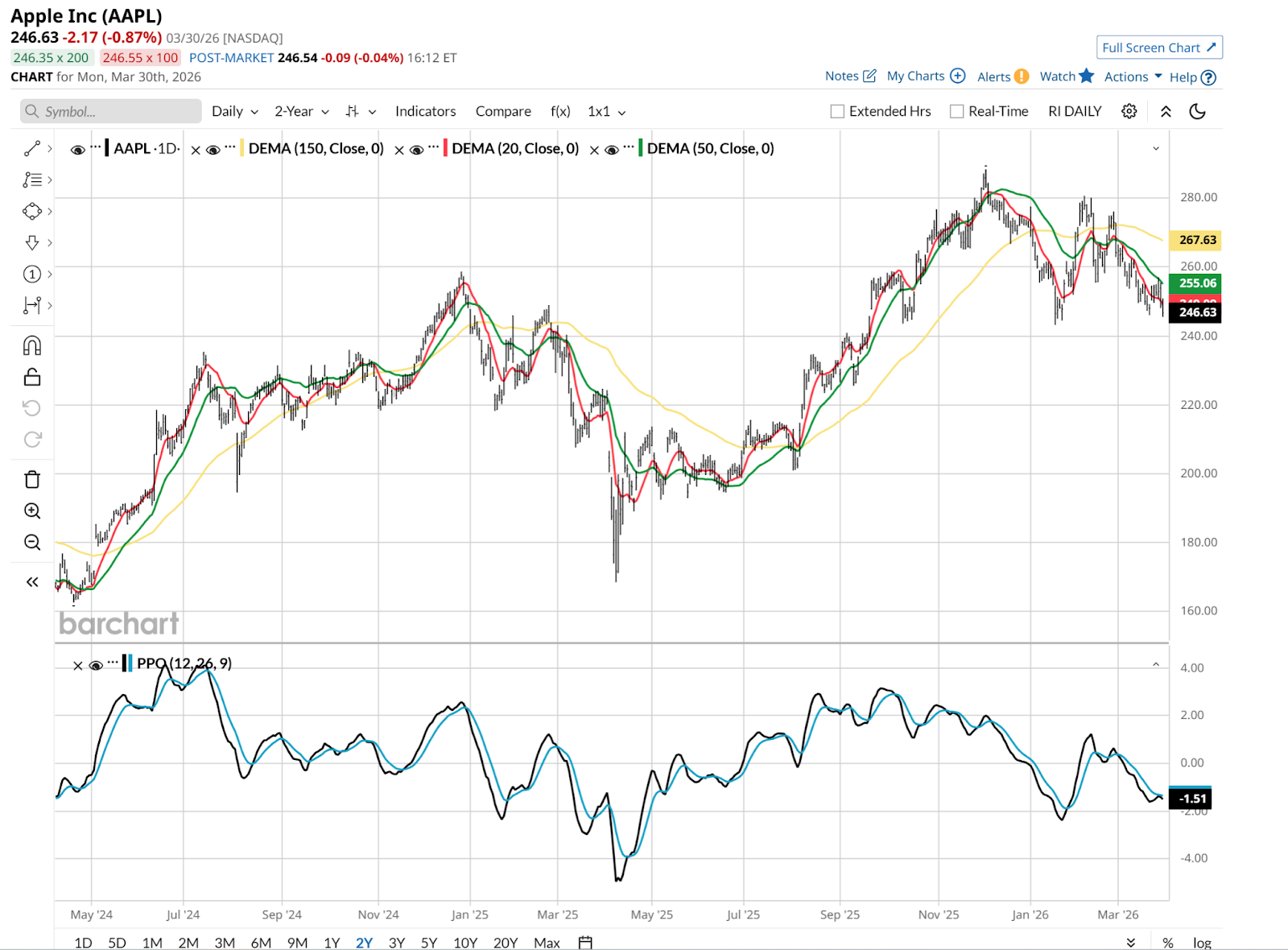Open the My Charts link
This screenshot has height=950, width=1288.
(x=925, y=76)
